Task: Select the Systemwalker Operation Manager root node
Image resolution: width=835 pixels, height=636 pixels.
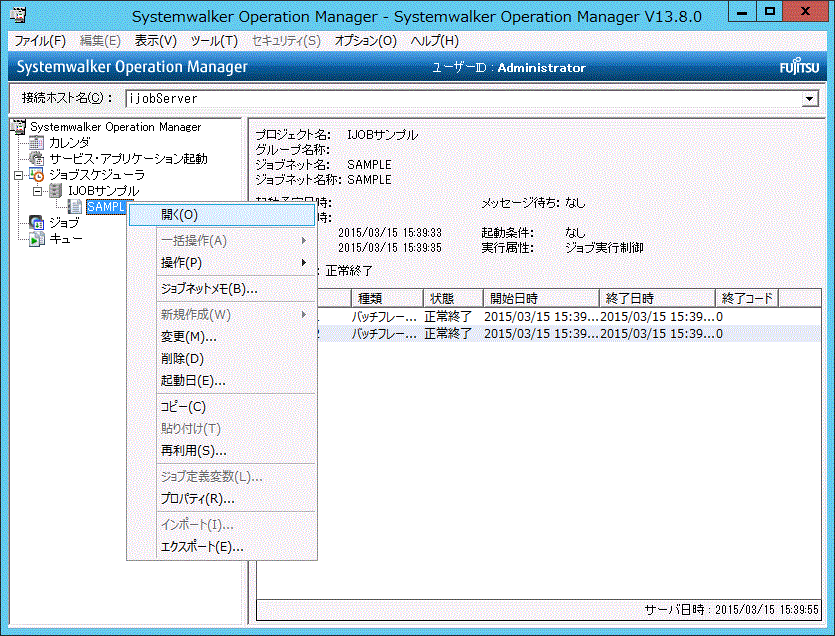Action: point(116,127)
